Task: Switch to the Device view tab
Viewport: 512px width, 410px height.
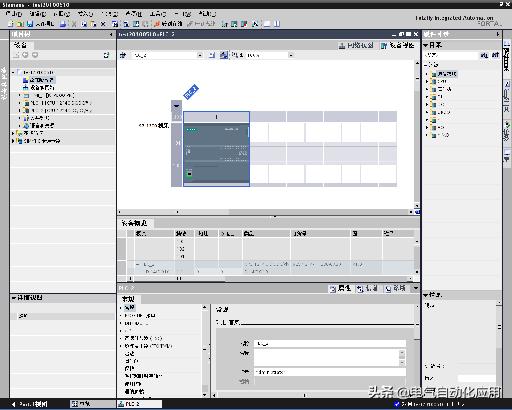Action: [x=398, y=45]
